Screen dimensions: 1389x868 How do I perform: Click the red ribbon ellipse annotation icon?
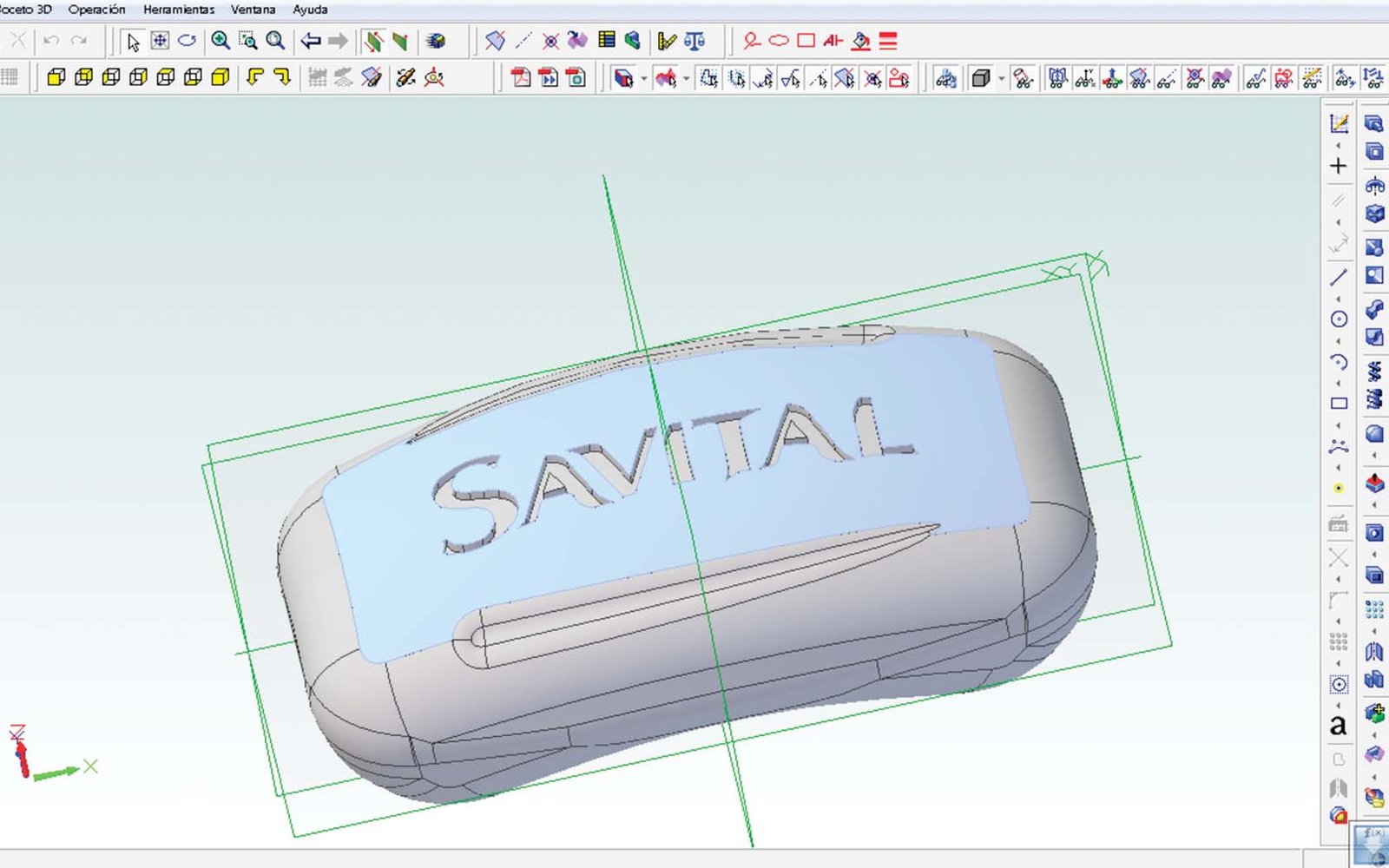(x=752, y=41)
